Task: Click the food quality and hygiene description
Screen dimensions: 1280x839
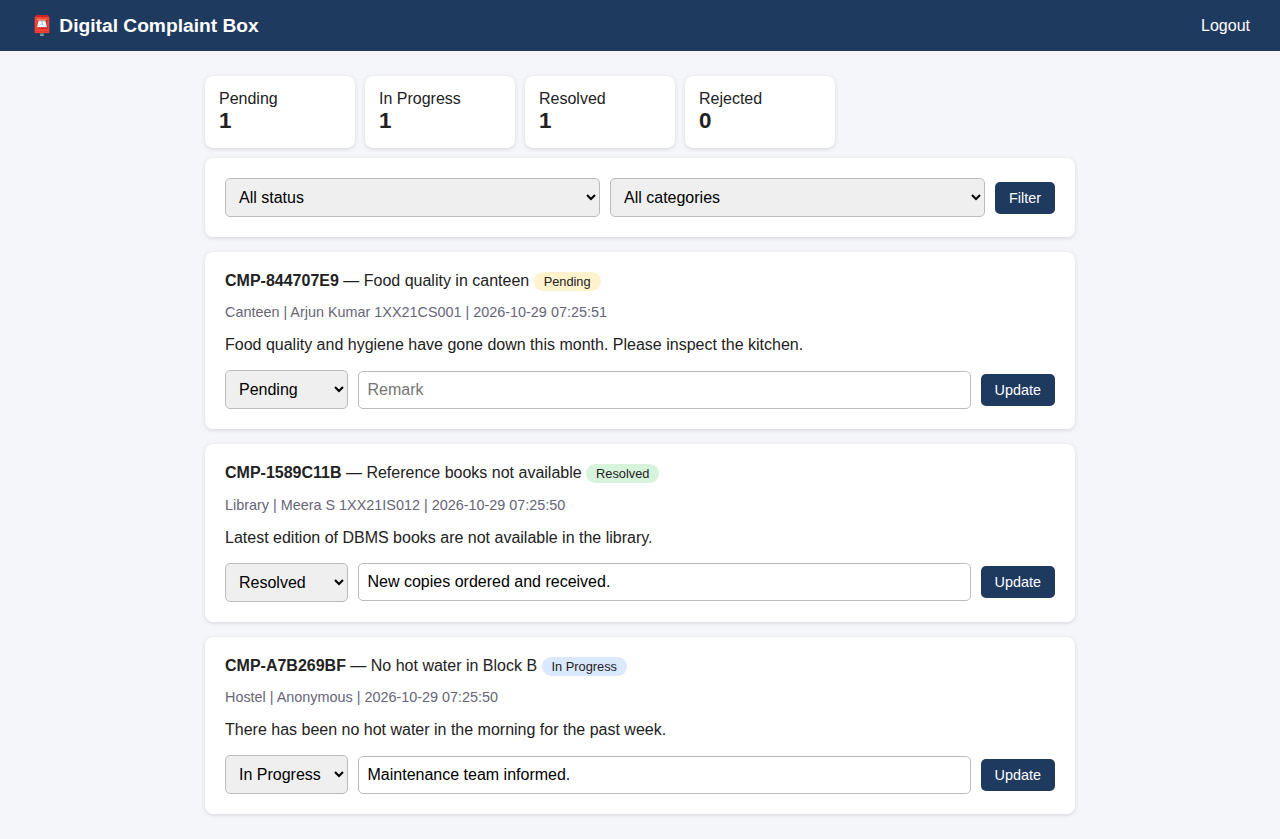Action: point(514,345)
